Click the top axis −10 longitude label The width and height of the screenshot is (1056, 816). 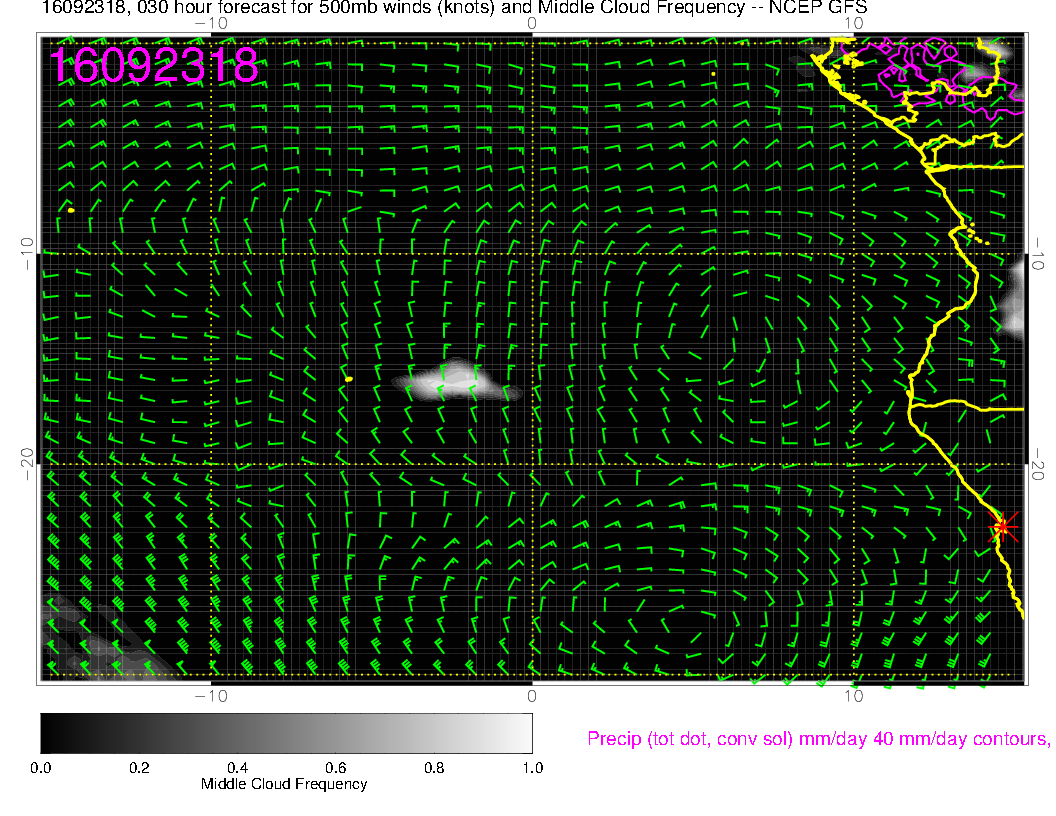point(210,22)
